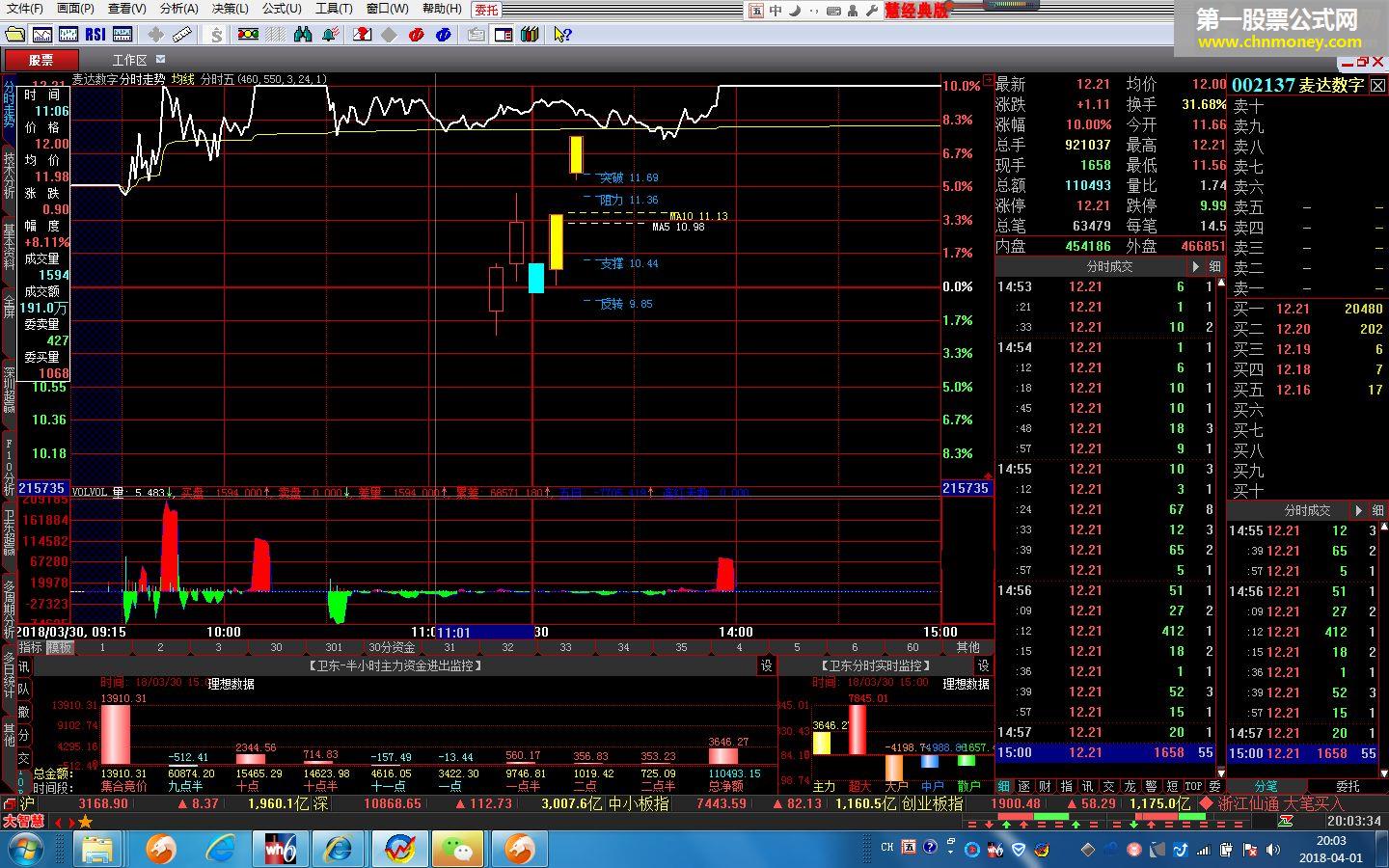Open the 分析(A) menu
This screenshot has height=868, width=1389.
(x=179, y=9)
